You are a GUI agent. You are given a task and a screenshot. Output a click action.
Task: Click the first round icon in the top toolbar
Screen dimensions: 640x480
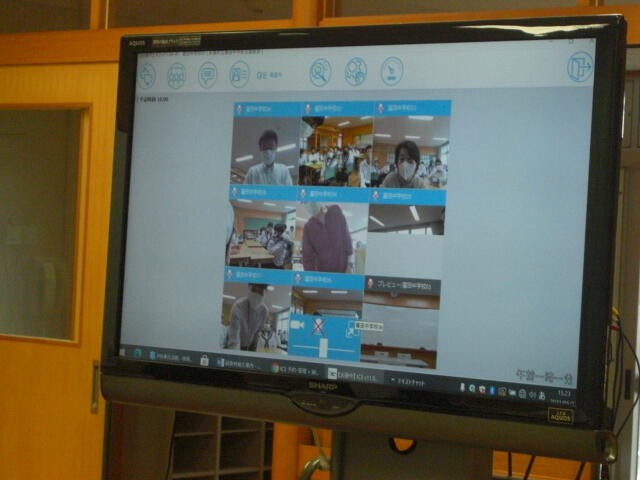pyautogui.click(x=147, y=75)
